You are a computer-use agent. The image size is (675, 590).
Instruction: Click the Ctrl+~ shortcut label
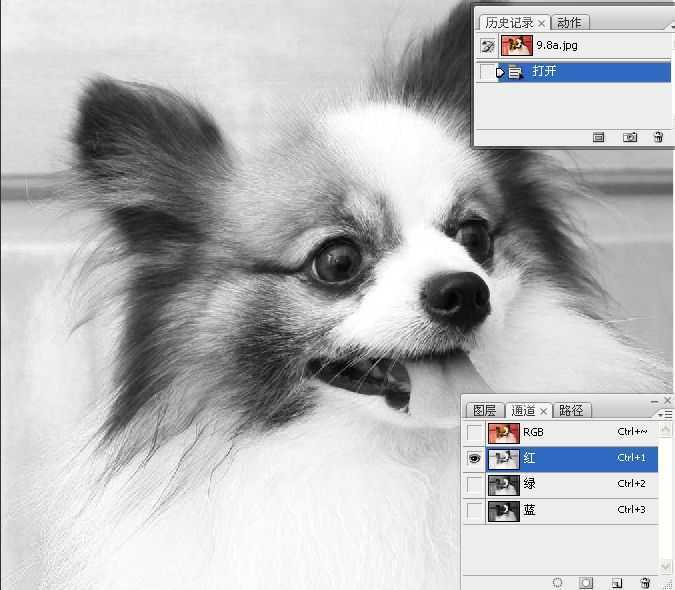click(x=632, y=432)
